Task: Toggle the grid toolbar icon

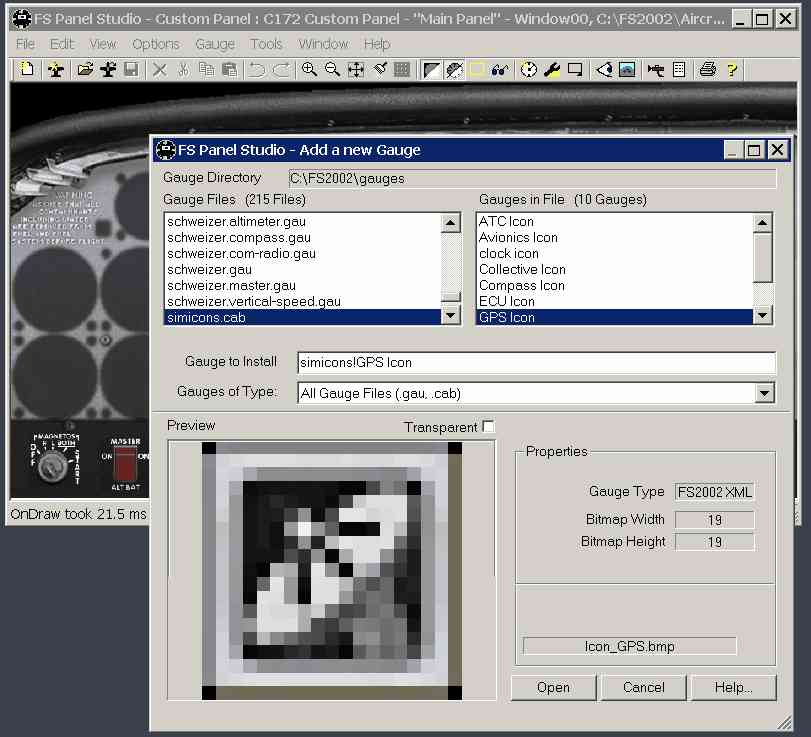Action: pyautogui.click(x=402, y=69)
